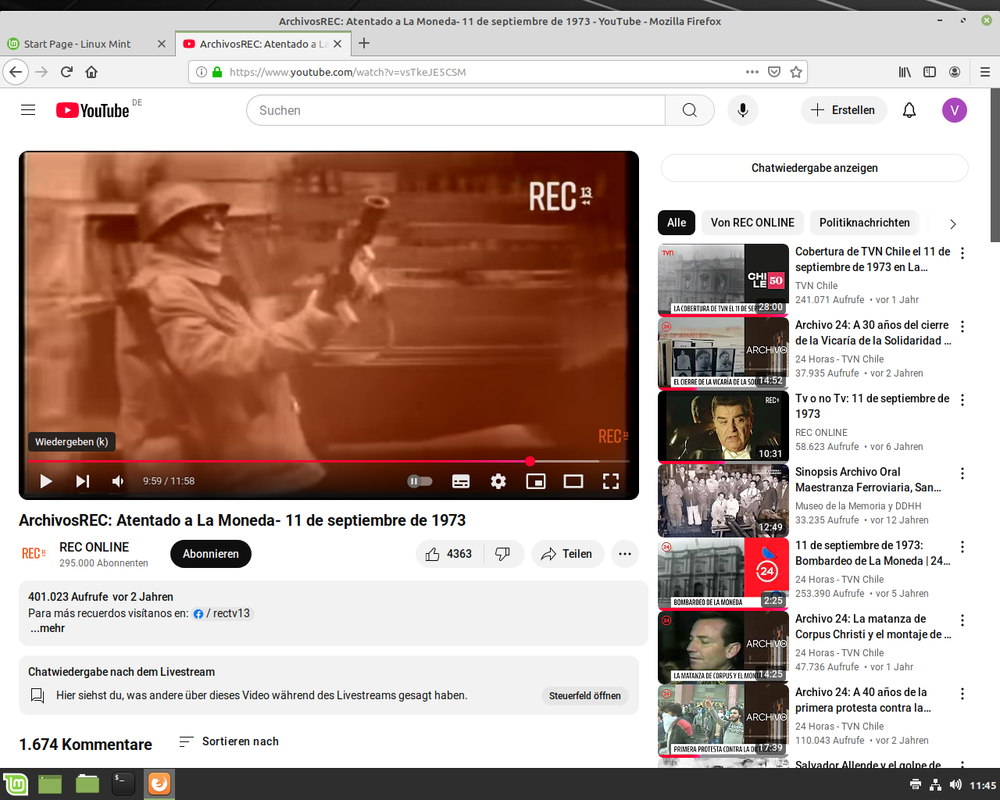Open Cobertura de TVN Chile video thumbnail
The image size is (1000, 800).
click(723, 279)
